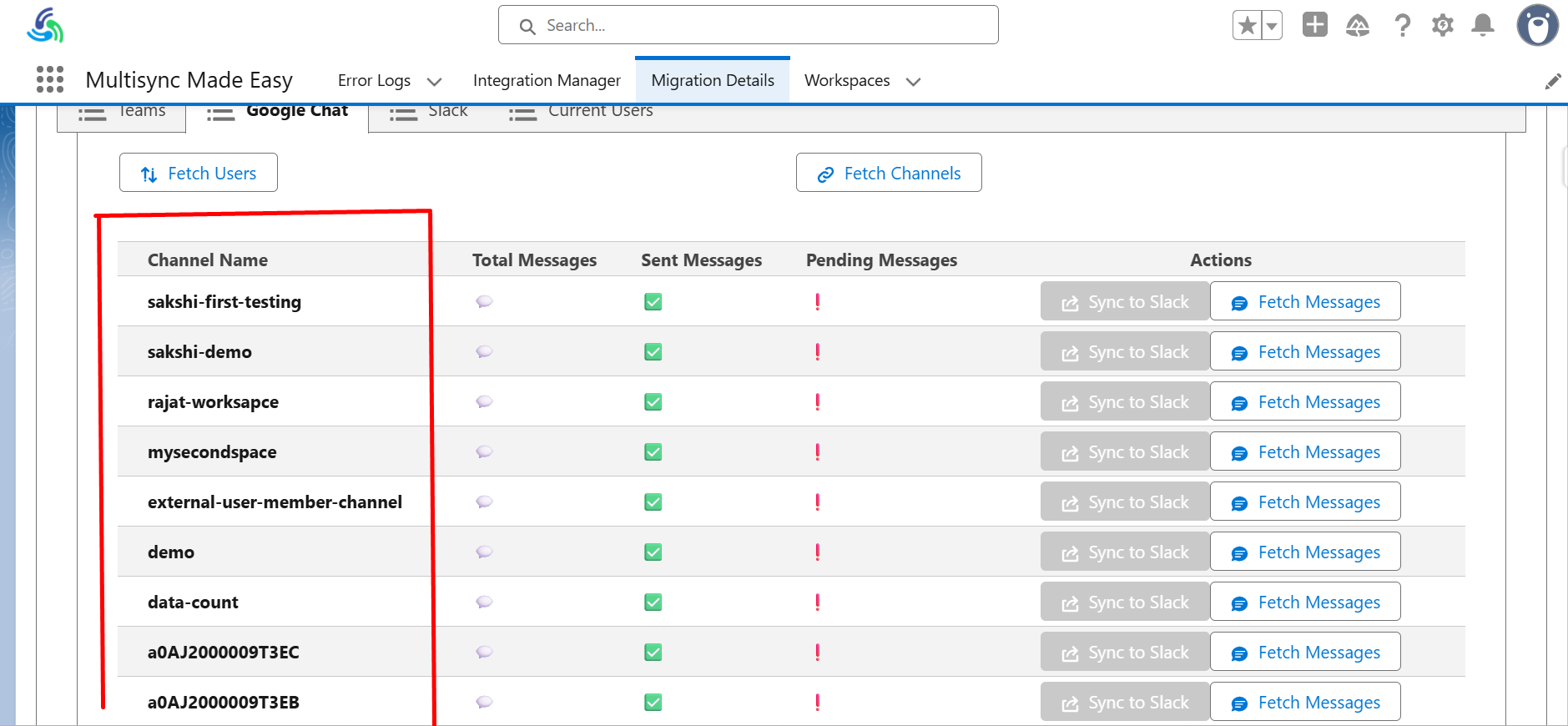Click pending messages exclamation for sakshi-first-testing

point(818,301)
